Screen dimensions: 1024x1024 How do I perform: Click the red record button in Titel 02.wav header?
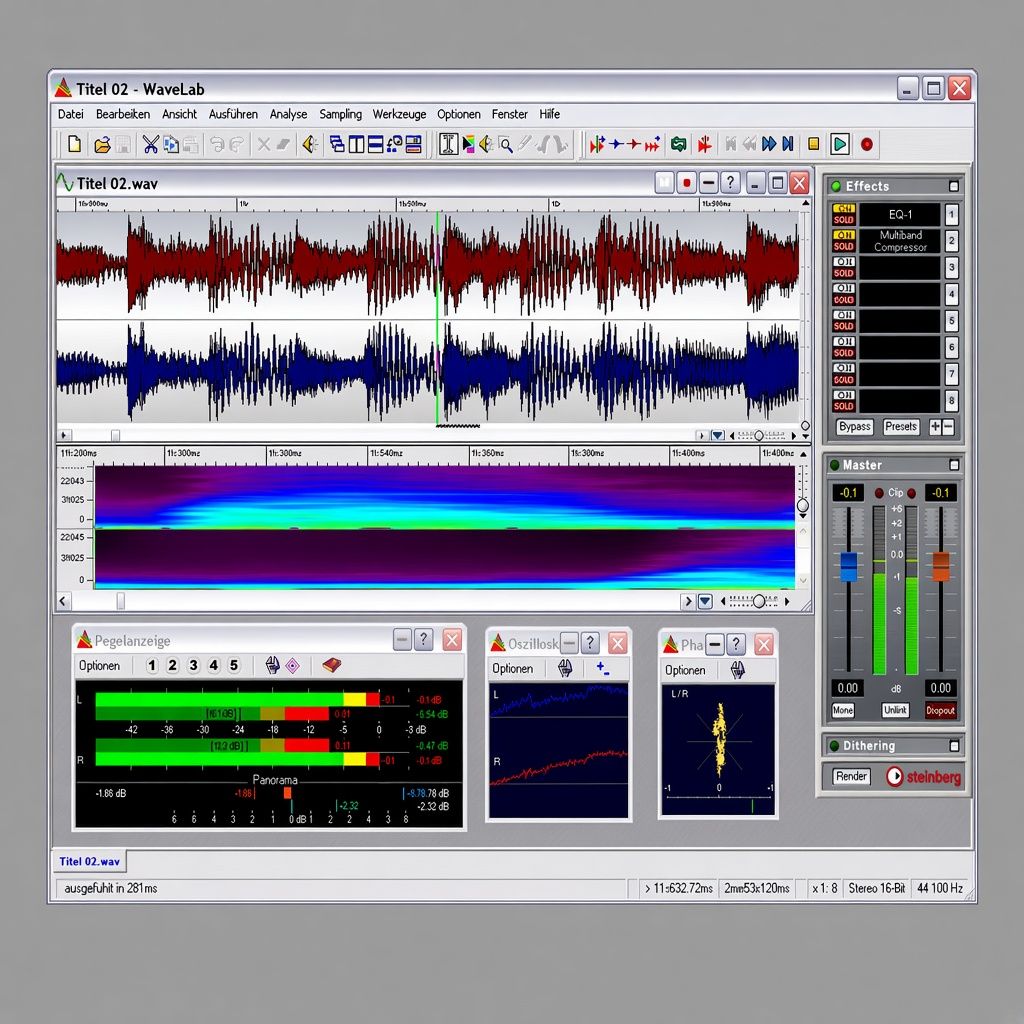point(686,183)
